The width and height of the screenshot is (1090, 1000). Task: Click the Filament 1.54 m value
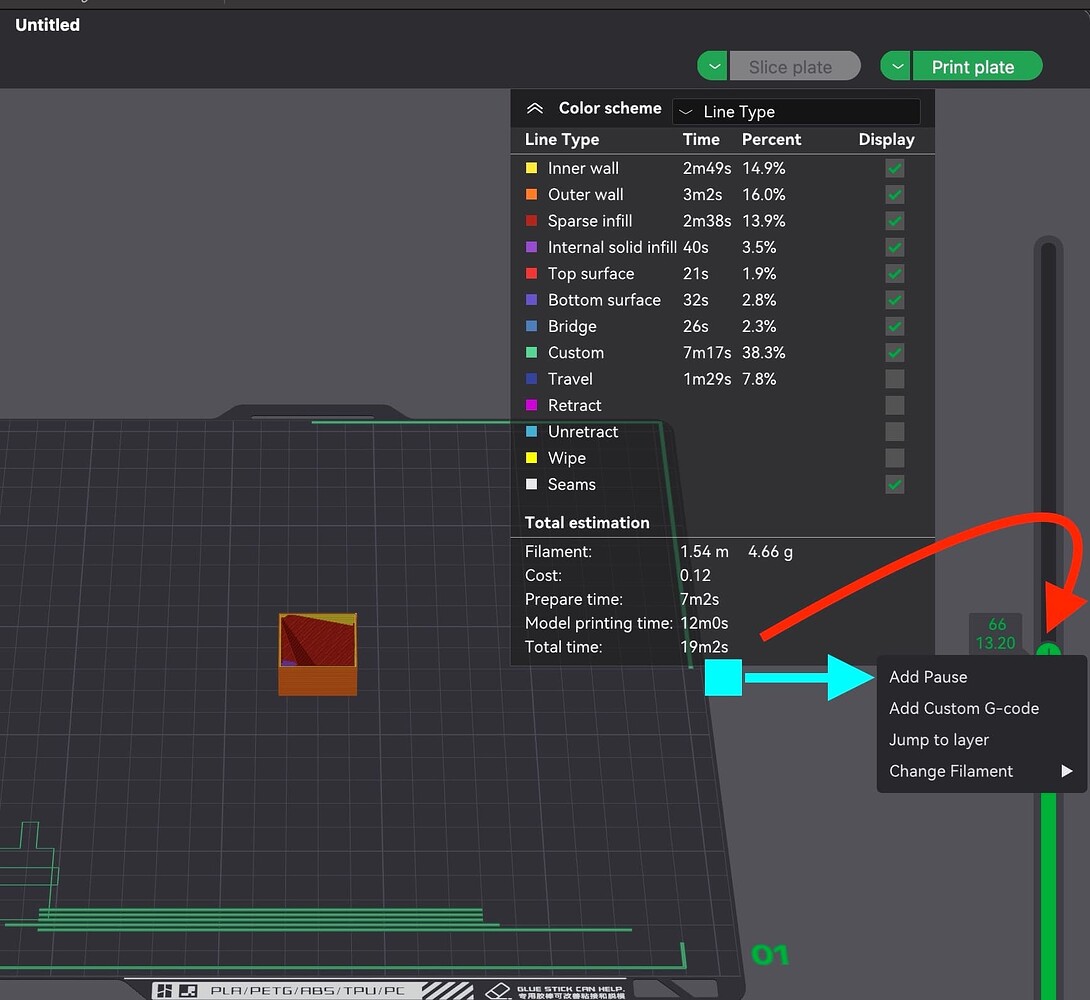coord(704,552)
